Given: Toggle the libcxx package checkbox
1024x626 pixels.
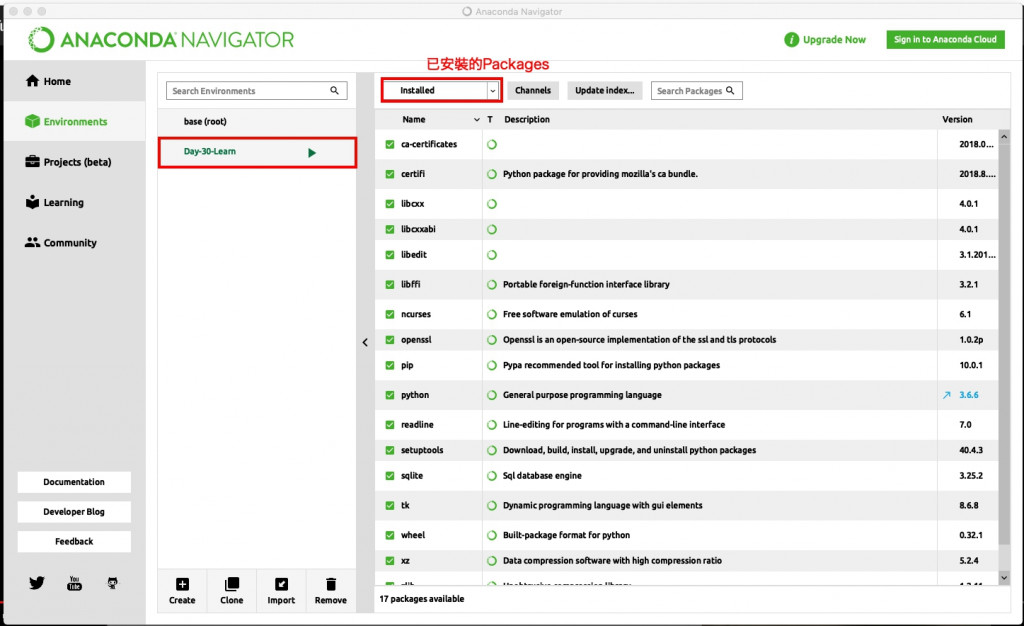Looking at the screenshot, I should pos(390,204).
